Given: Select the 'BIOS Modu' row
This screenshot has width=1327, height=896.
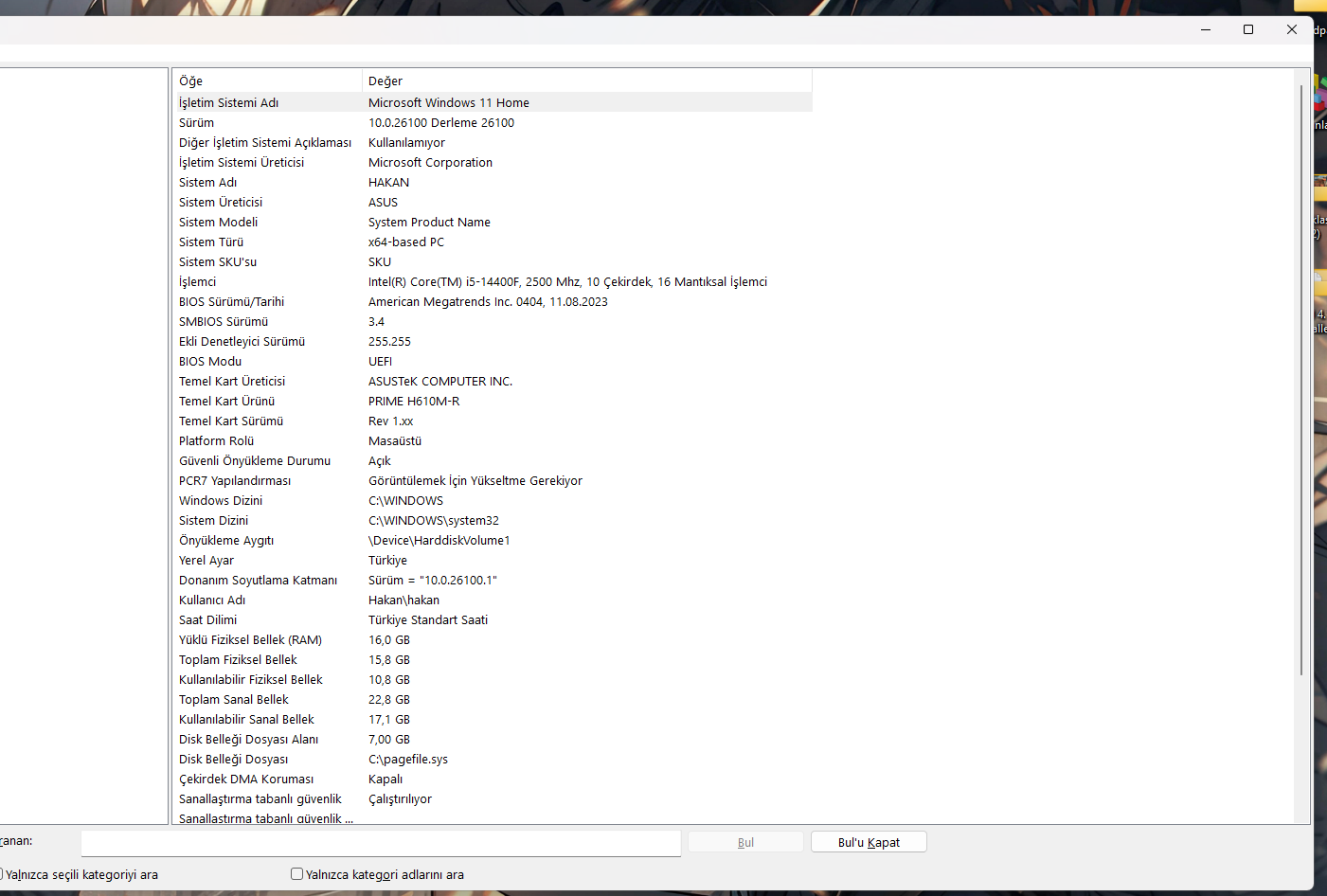Looking at the screenshot, I should point(493,362).
